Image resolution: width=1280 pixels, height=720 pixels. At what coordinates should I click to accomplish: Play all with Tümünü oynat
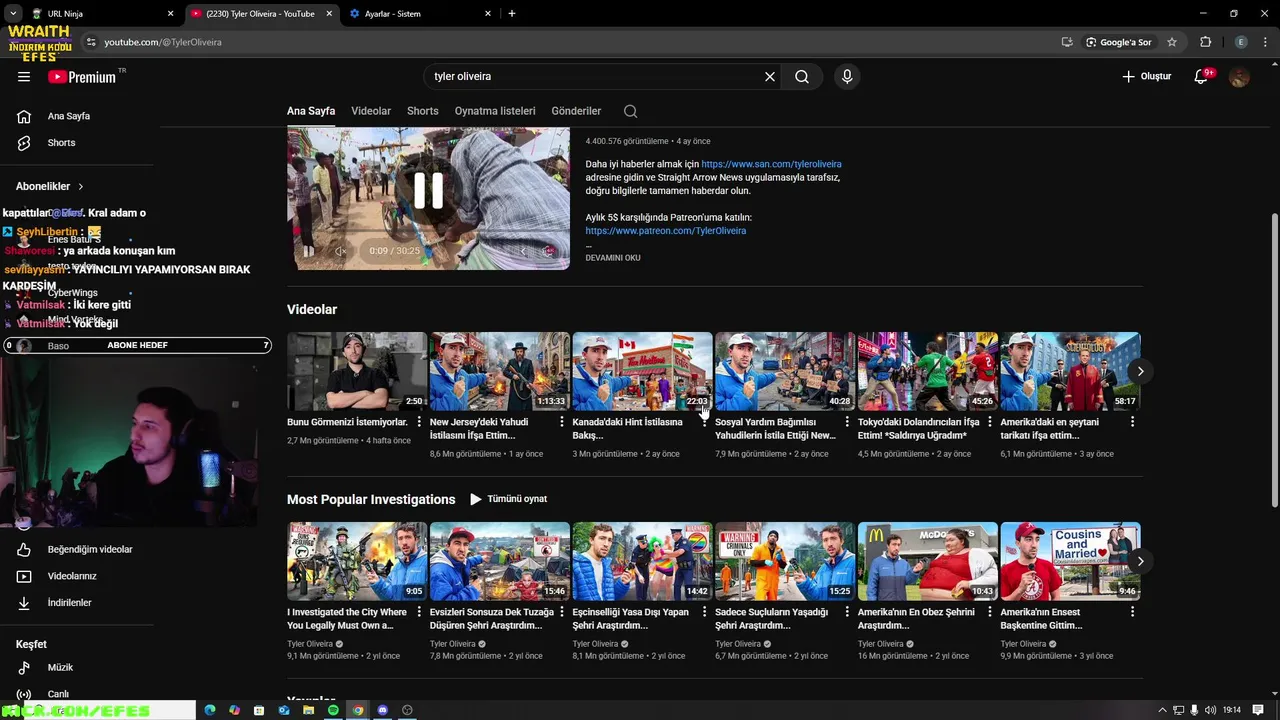pos(509,499)
